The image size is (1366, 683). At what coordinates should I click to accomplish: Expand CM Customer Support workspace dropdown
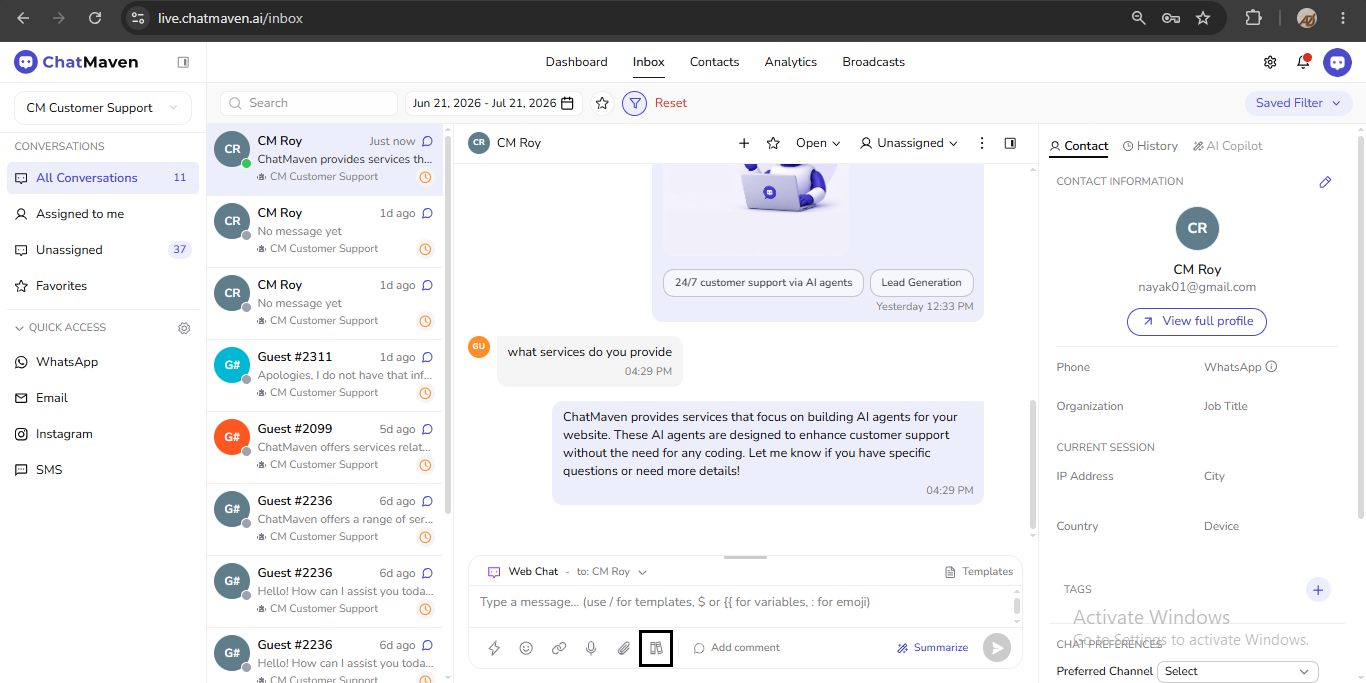[x=103, y=108]
